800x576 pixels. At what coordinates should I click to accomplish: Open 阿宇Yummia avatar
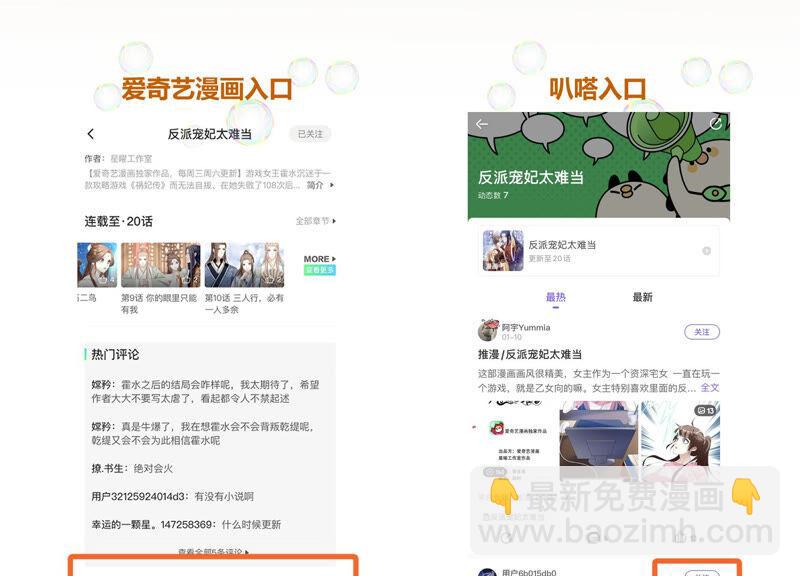tap(488, 331)
